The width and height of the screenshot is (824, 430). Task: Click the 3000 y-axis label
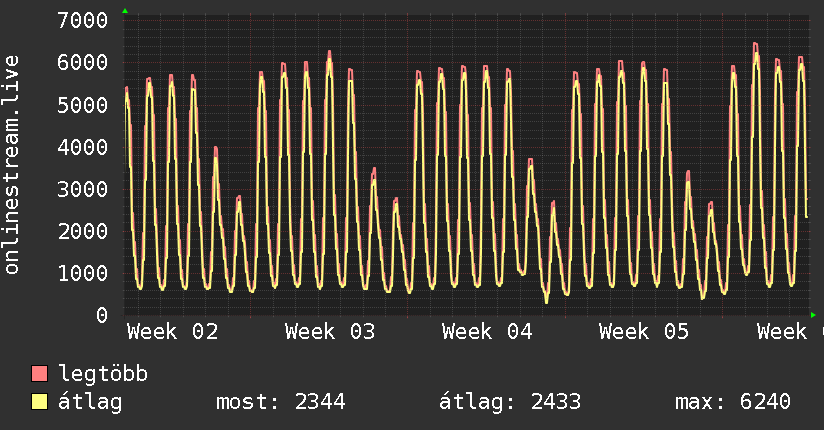(x=83, y=189)
